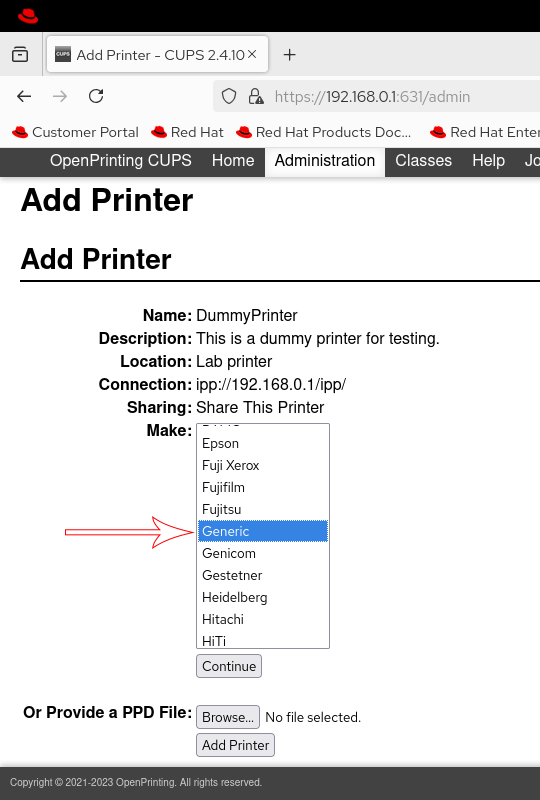Viewport: 540px width, 800px height.
Task: Select Gestetner in the Make list
Action: coord(263,575)
